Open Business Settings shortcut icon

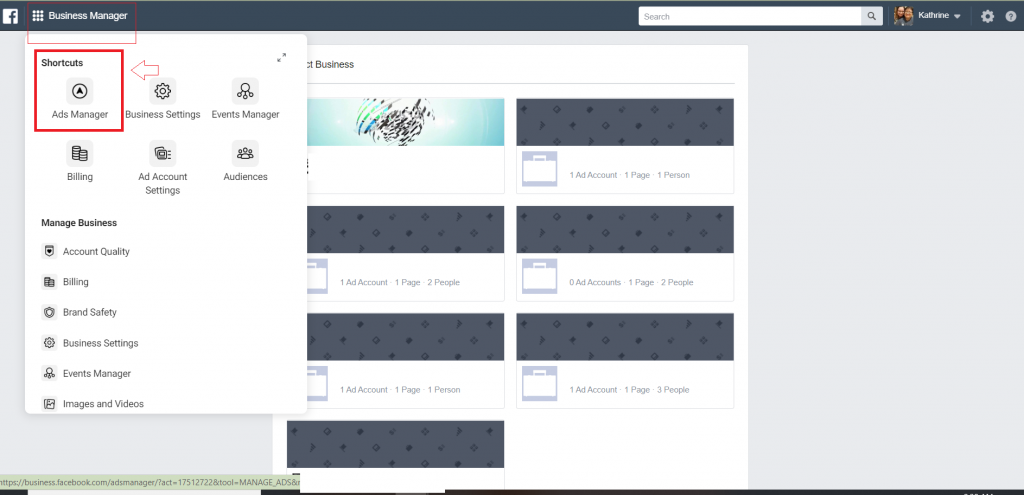[163, 91]
